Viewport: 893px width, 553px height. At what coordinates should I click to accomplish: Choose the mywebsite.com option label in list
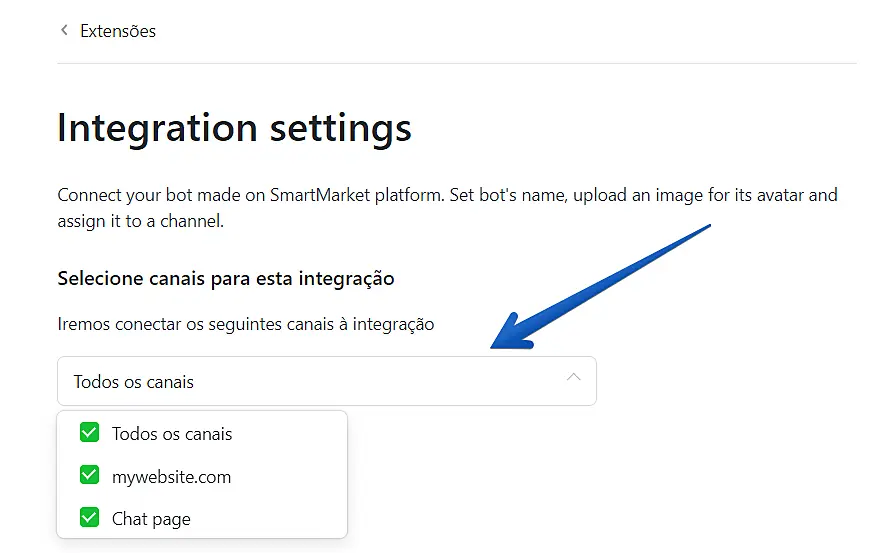tap(171, 477)
